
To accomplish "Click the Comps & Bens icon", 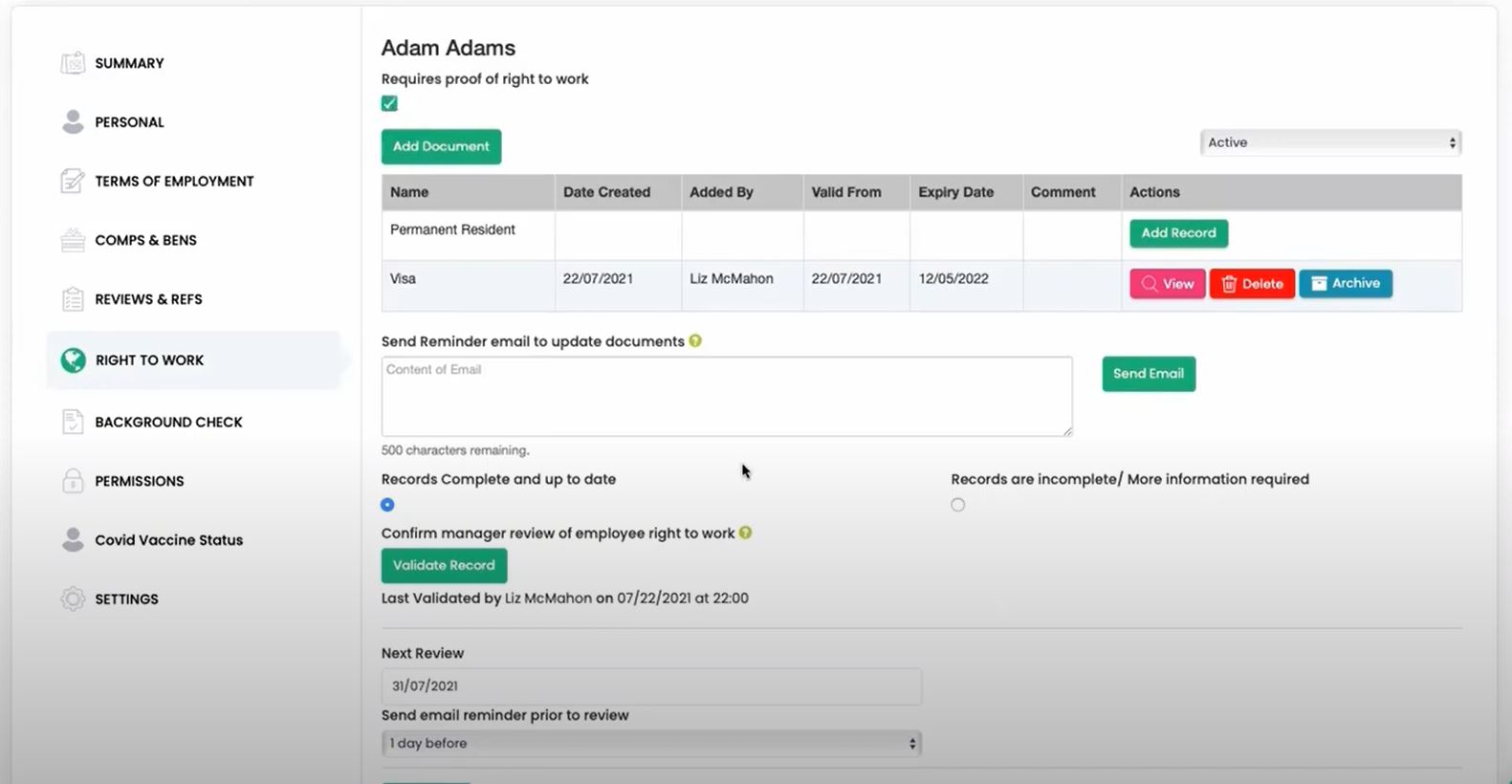I will tap(73, 240).
